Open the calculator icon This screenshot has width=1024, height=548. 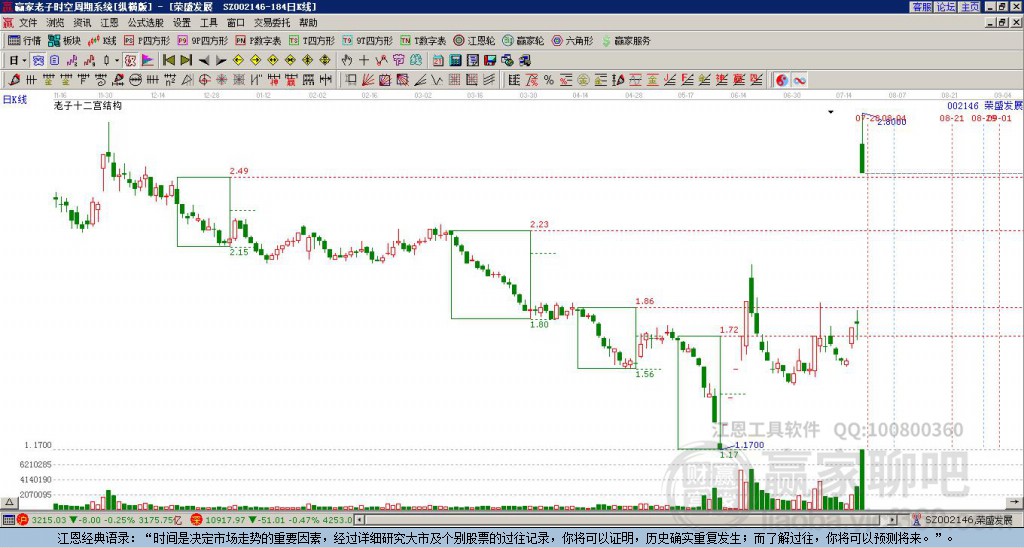[455, 60]
